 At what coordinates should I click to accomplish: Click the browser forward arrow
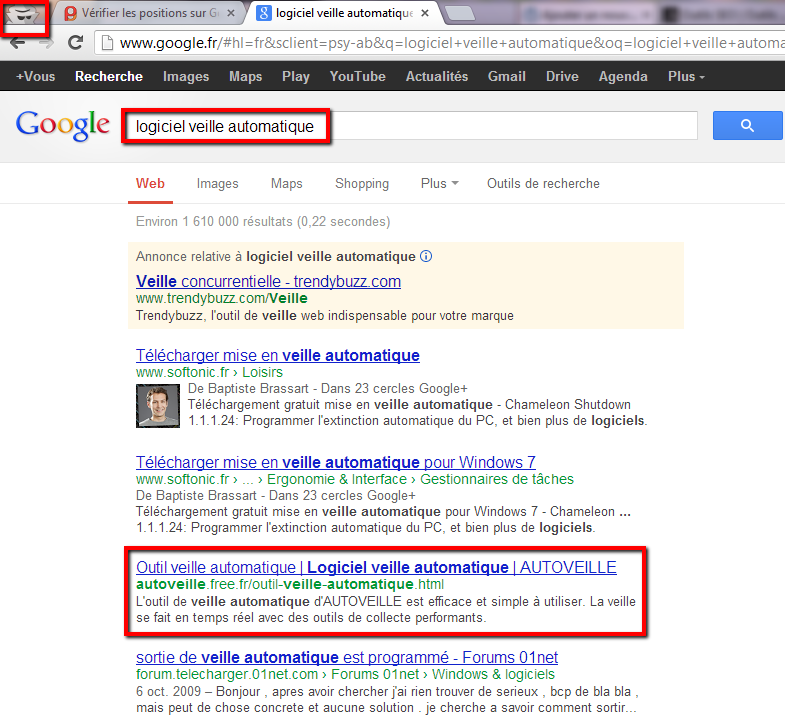[x=45, y=43]
